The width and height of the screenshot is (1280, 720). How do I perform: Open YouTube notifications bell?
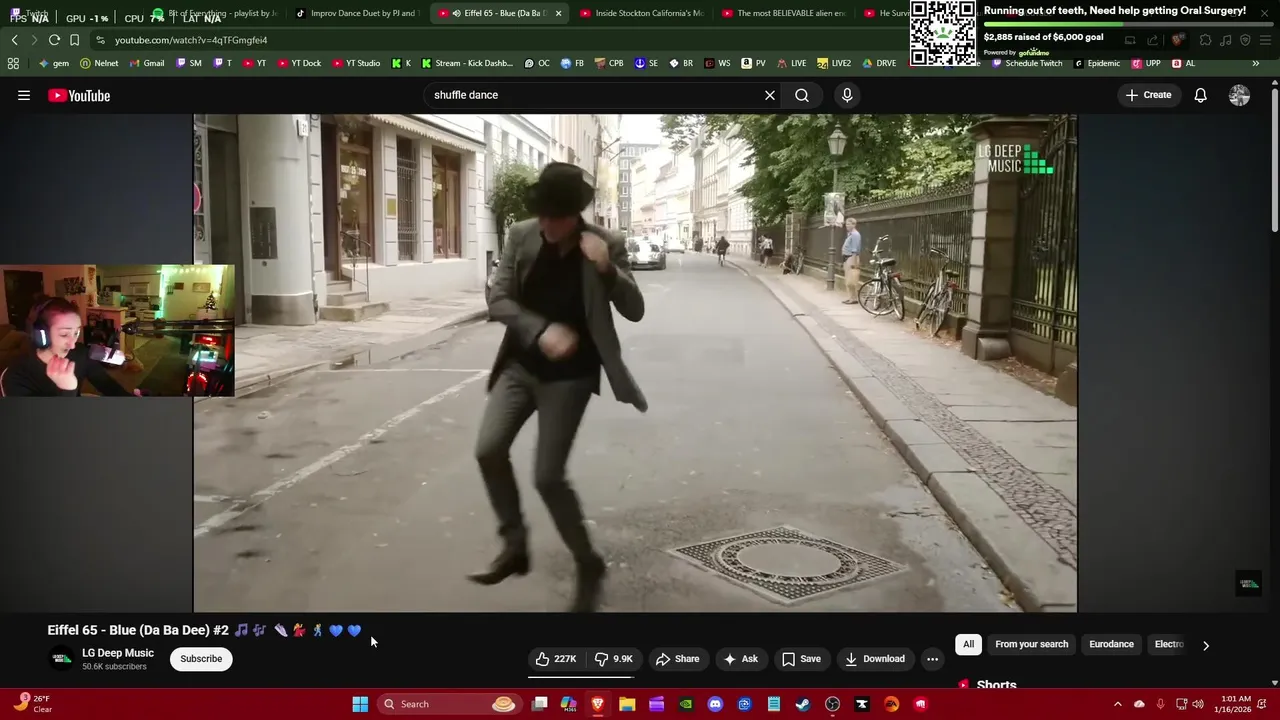pos(1200,95)
